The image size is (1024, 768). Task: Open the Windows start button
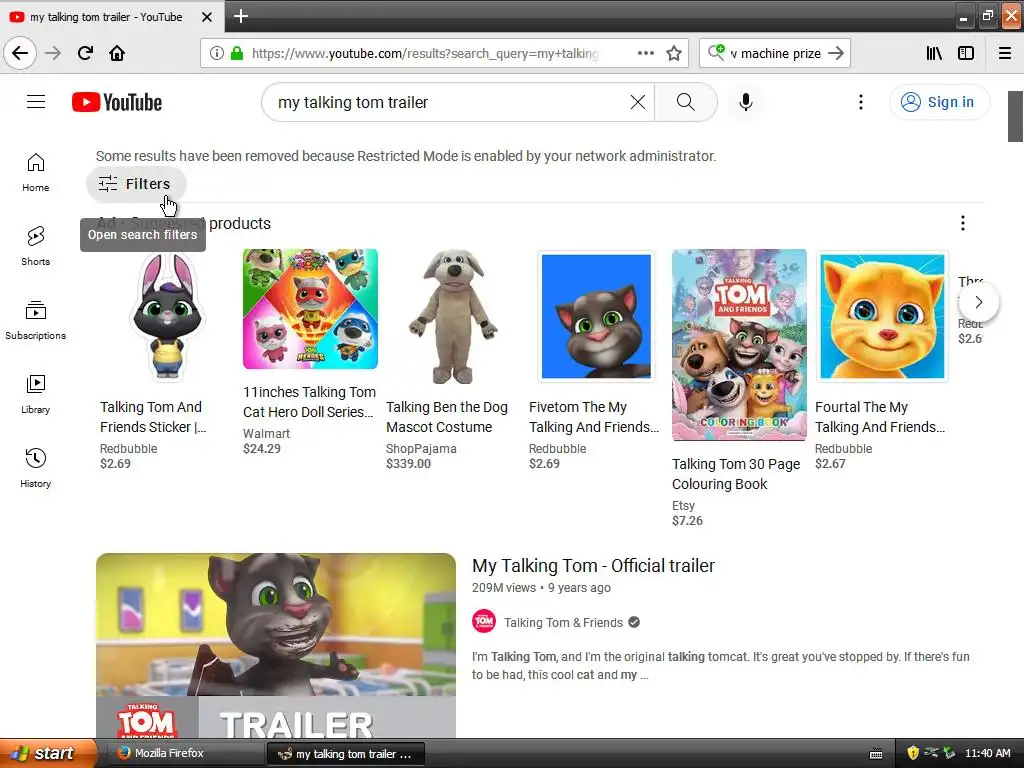(48, 753)
